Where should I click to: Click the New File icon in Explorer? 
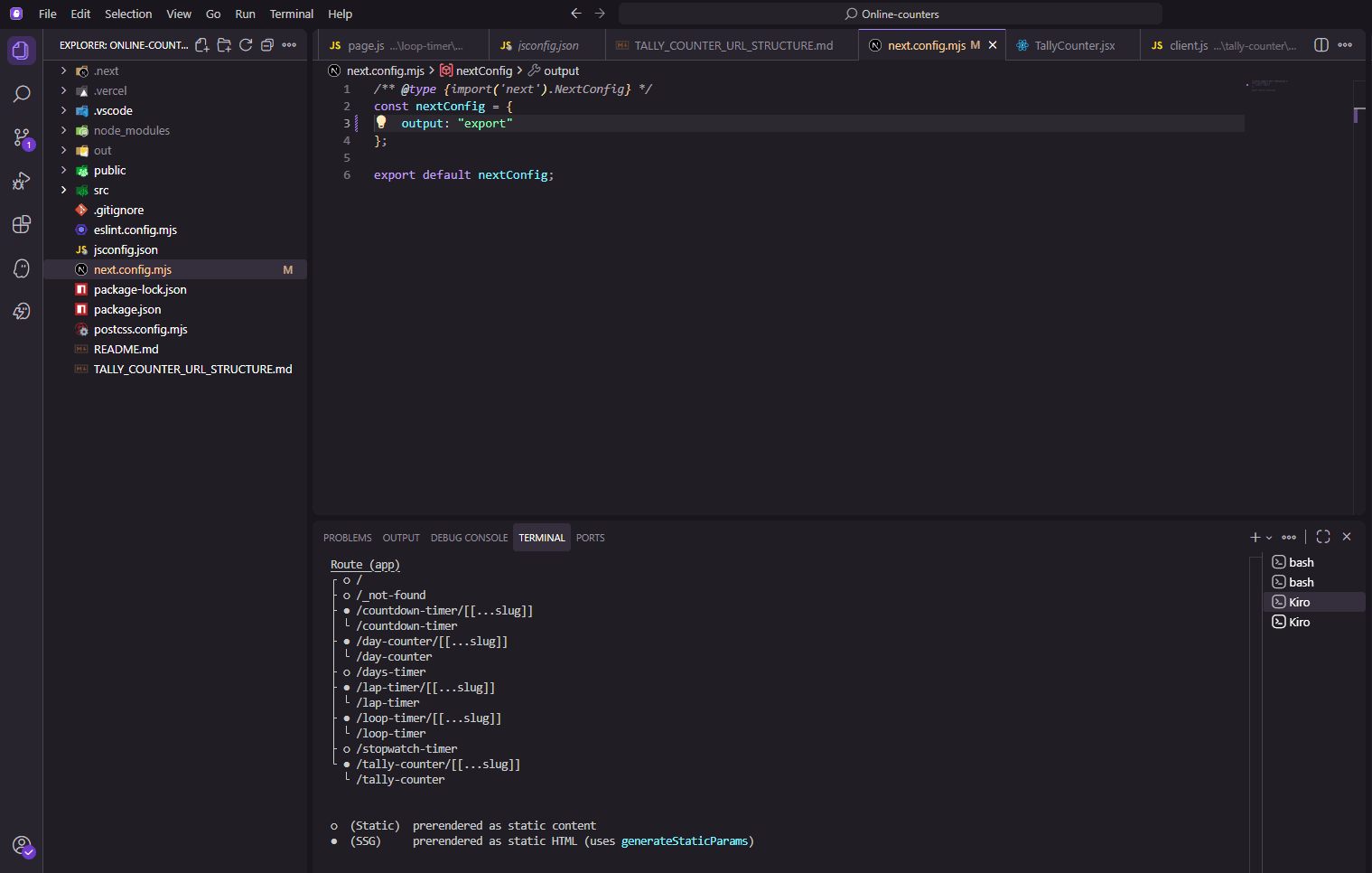[x=202, y=45]
